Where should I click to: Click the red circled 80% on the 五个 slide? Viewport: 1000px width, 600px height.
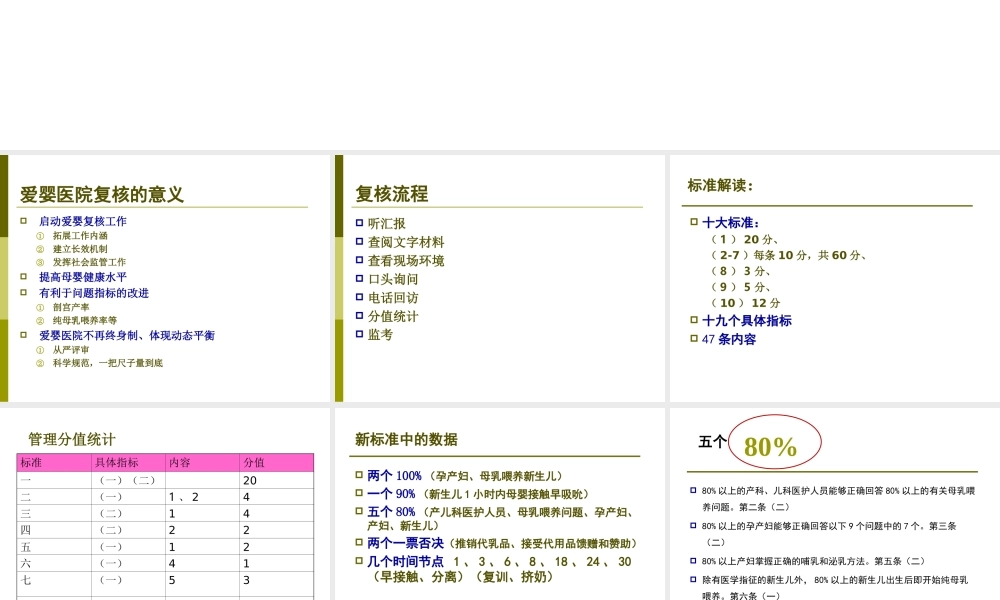click(x=772, y=442)
